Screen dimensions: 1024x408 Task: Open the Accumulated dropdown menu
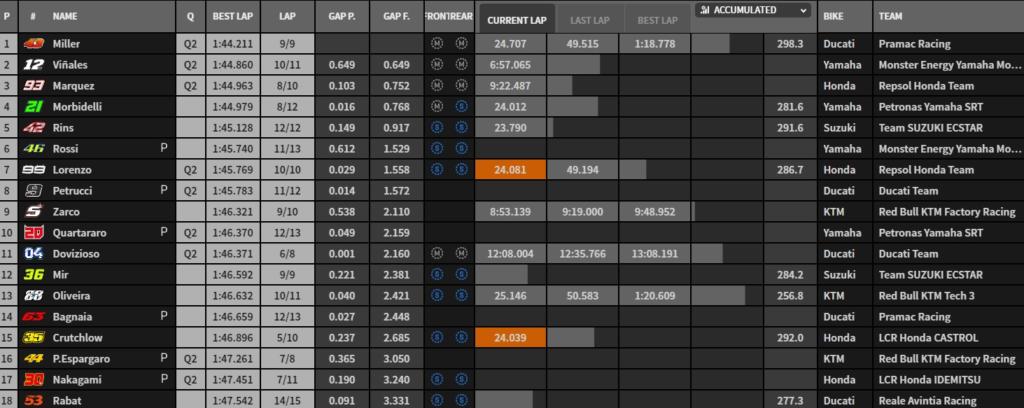tap(751, 10)
